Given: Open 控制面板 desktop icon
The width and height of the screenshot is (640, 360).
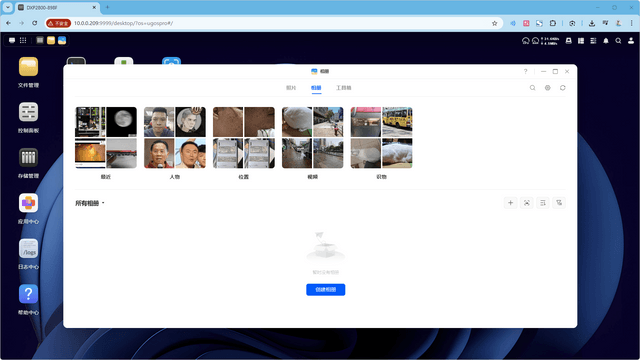Looking at the screenshot, I should coord(28,117).
